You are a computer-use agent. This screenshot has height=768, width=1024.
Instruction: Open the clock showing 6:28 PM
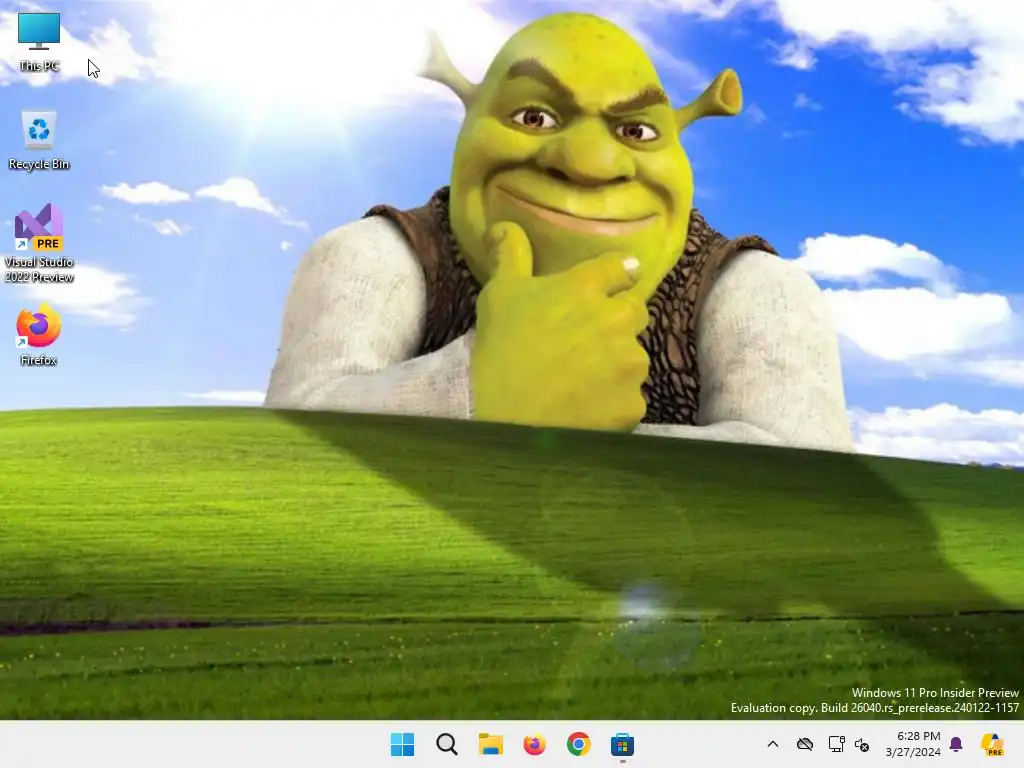[913, 744]
